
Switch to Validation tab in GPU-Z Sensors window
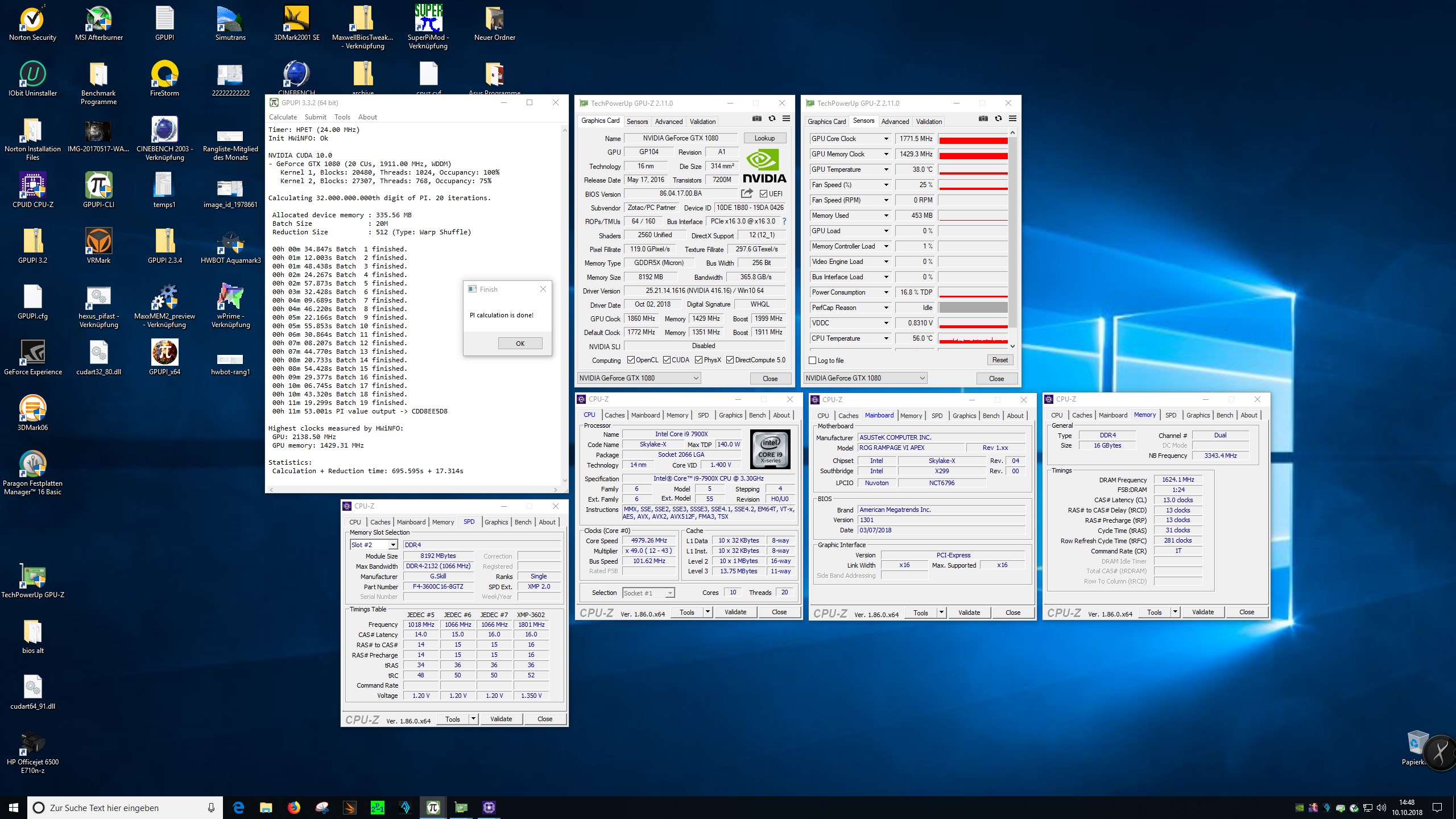tap(929, 122)
